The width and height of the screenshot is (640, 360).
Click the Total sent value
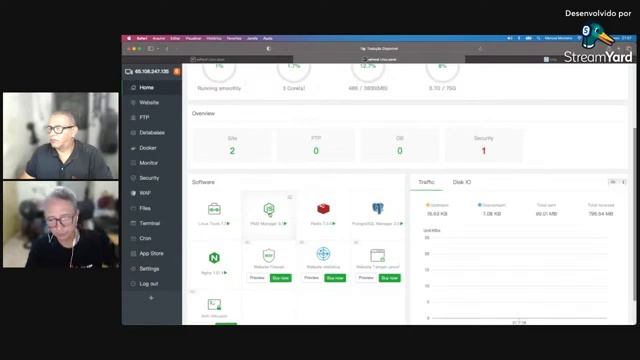click(x=547, y=214)
